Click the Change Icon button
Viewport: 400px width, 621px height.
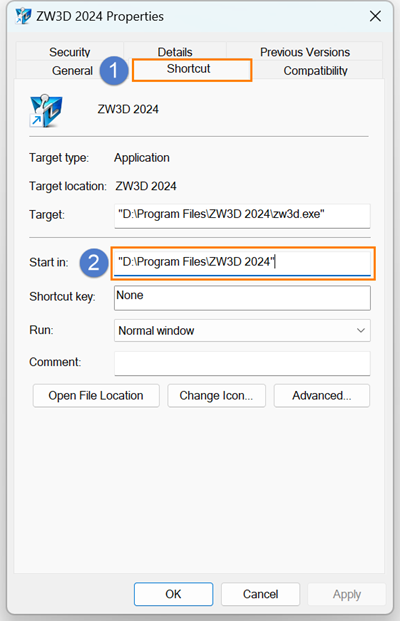coord(216,395)
